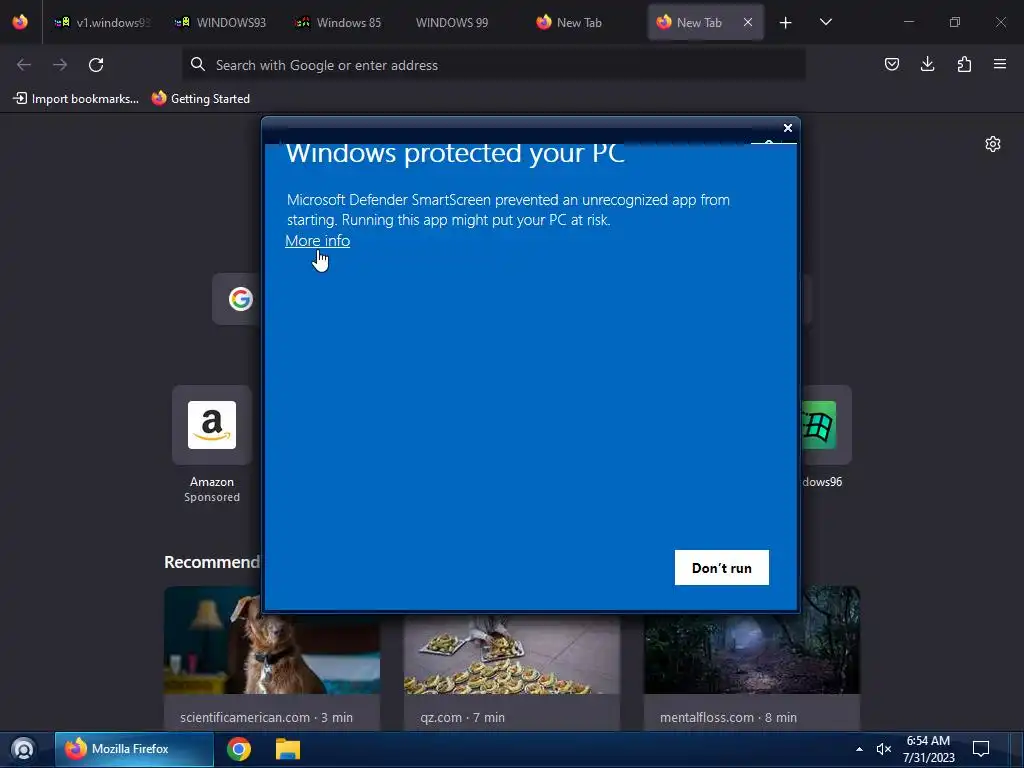The height and width of the screenshot is (768, 1024).
Task: Click the Firefox View icon in the tab bar
Action: [20, 22]
